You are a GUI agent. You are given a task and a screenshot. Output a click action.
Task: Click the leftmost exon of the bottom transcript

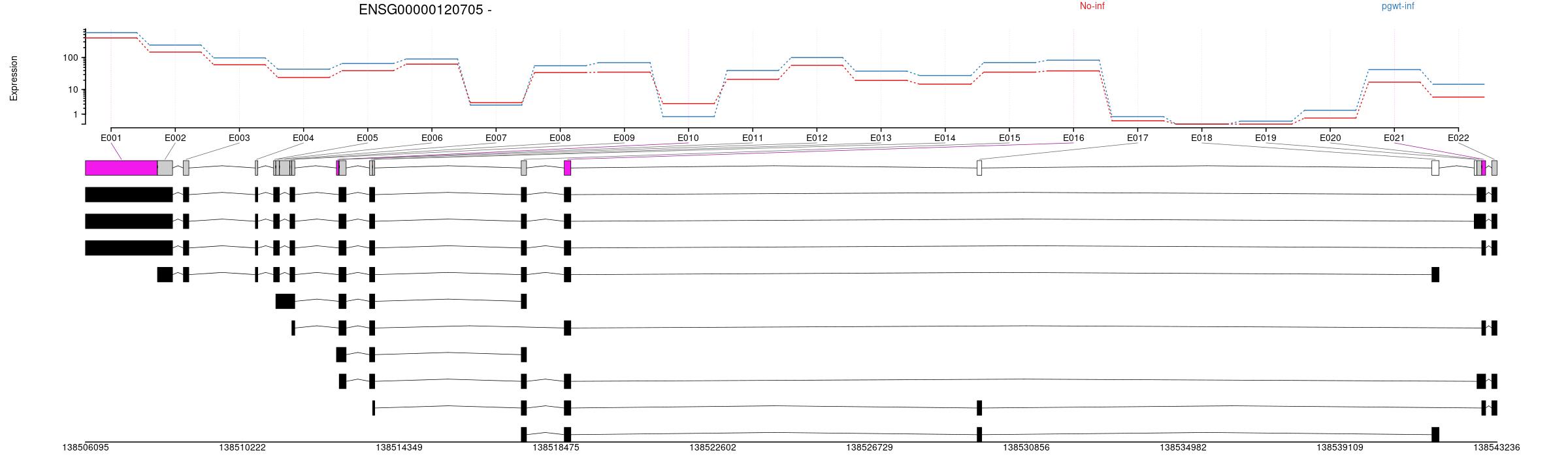524,434
